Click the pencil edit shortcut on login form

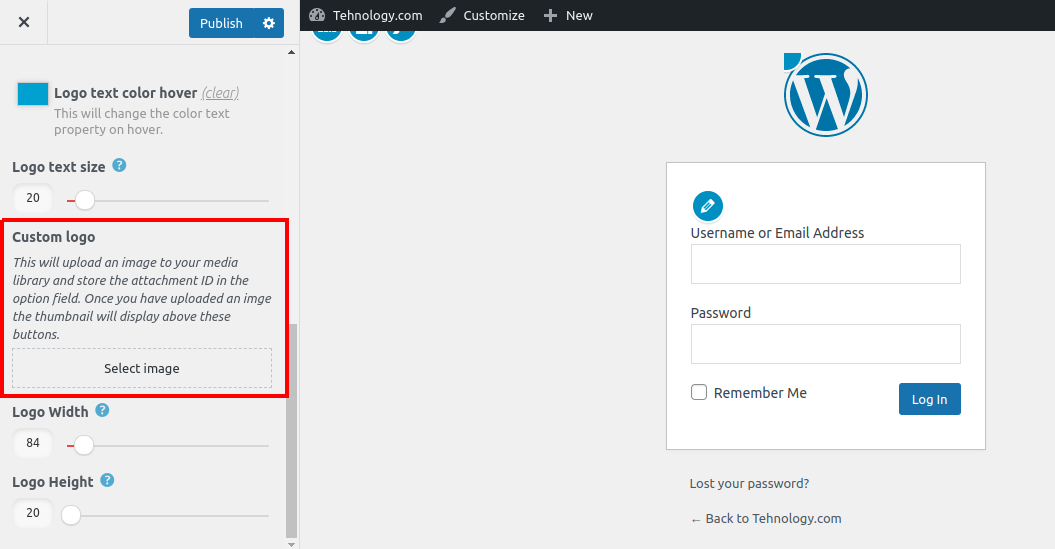708,206
